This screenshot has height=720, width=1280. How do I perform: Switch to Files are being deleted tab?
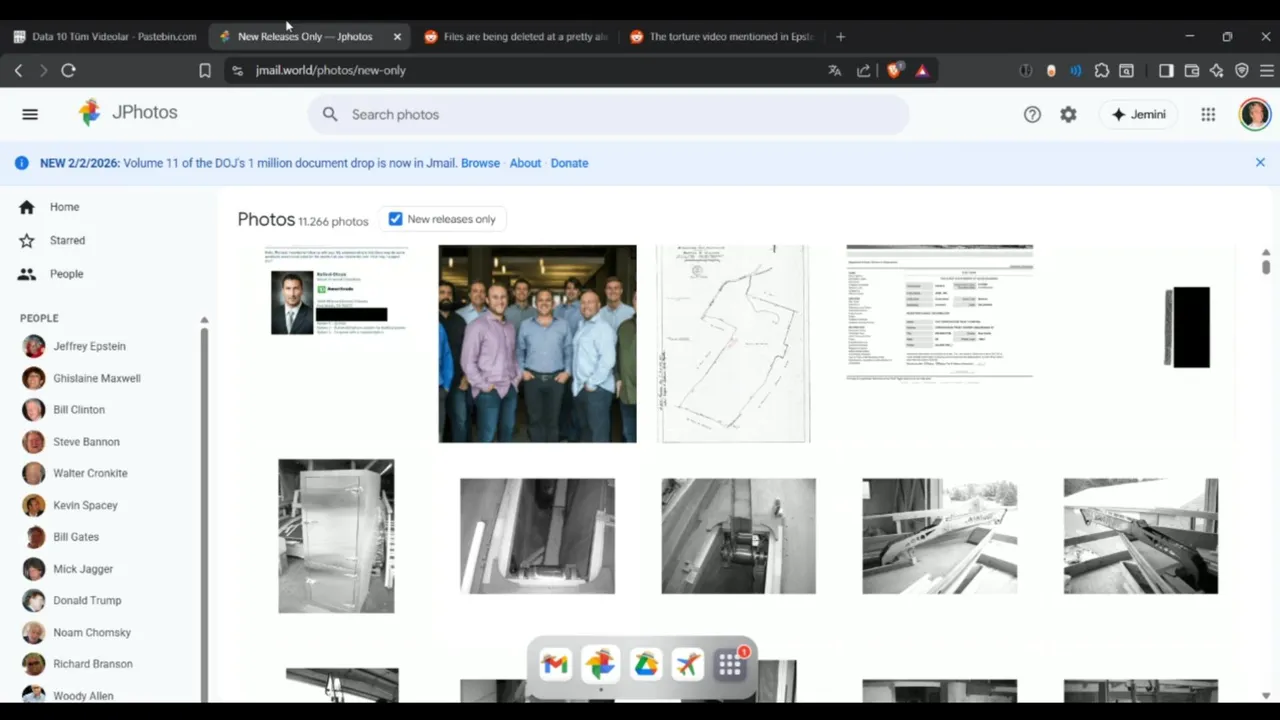[516, 36]
